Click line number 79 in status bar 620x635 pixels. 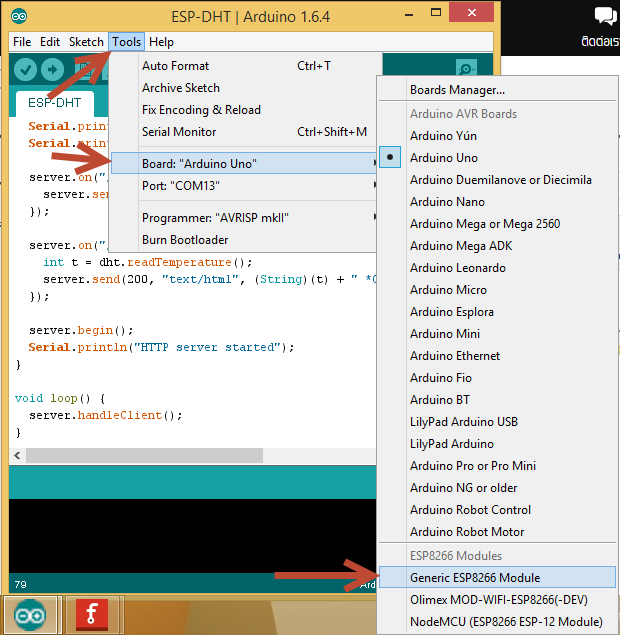coord(21,584)
